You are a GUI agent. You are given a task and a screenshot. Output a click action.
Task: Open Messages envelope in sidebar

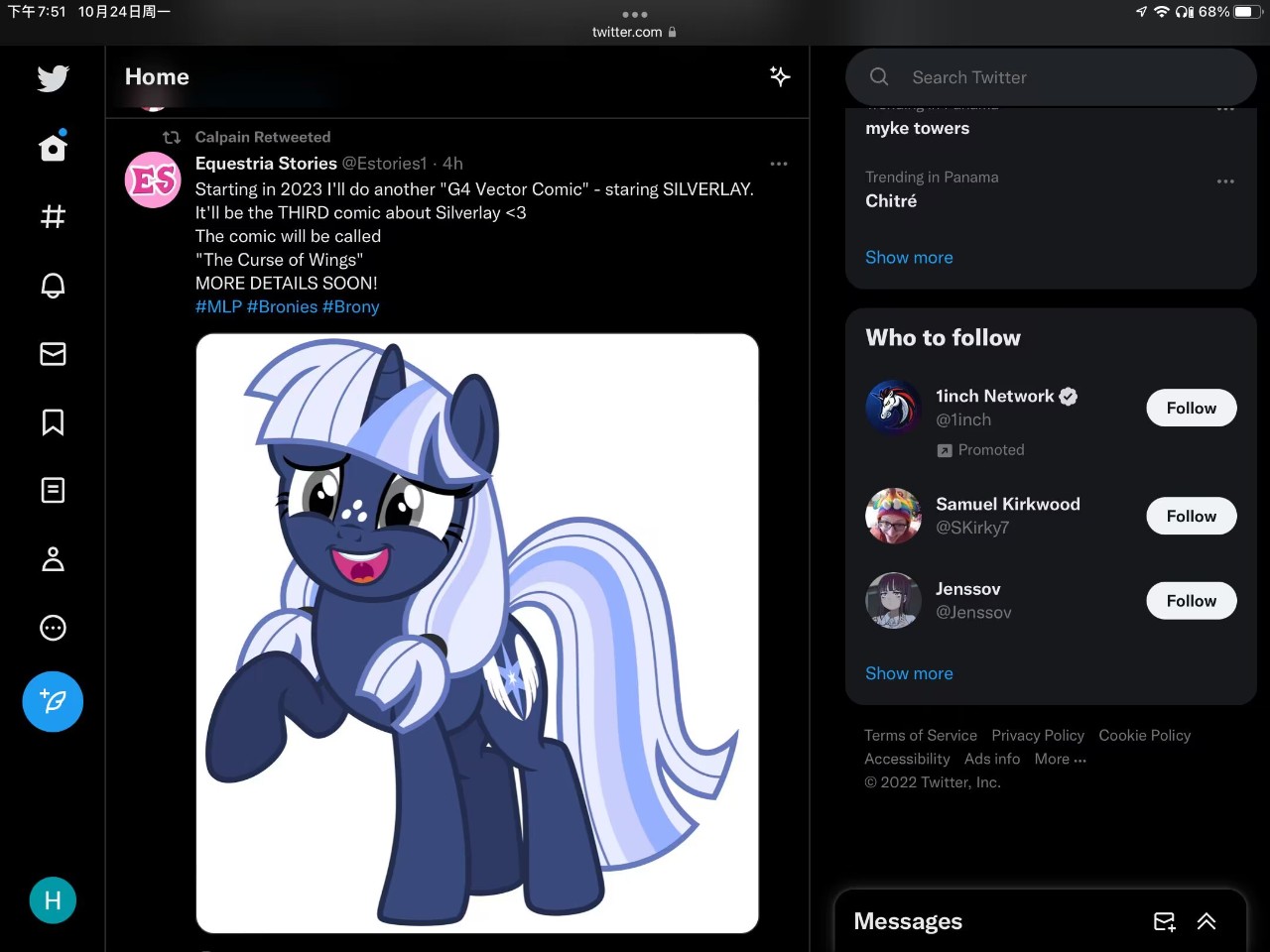pos(53,354)
